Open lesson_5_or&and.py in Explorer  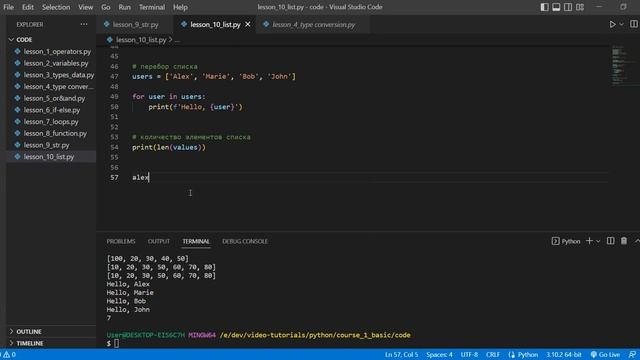click(x=51, y=98)
